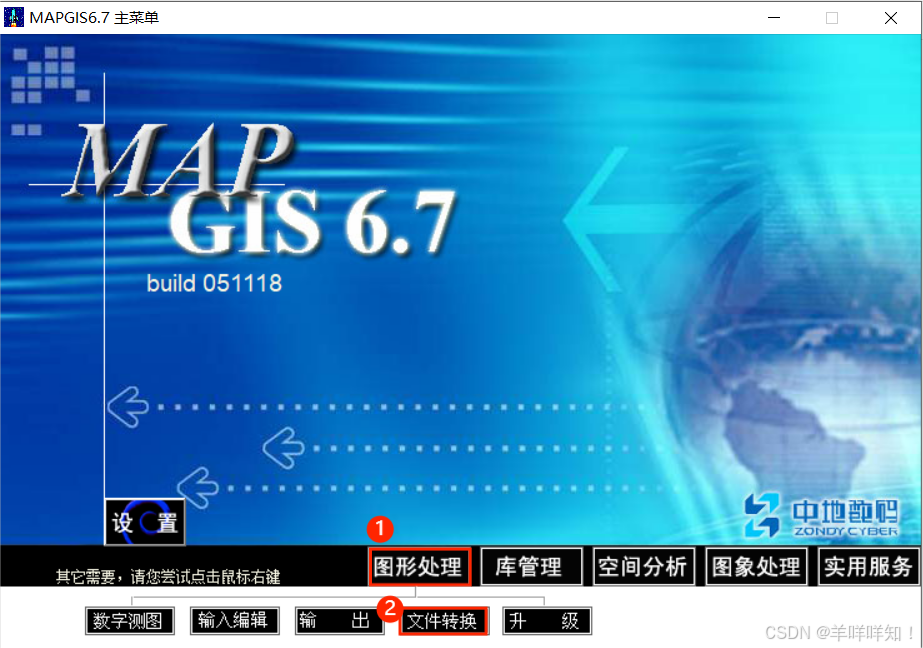Open the 空间分析 main menu
The height and width of the screenshot is (648, 923).
click(644, 567)
